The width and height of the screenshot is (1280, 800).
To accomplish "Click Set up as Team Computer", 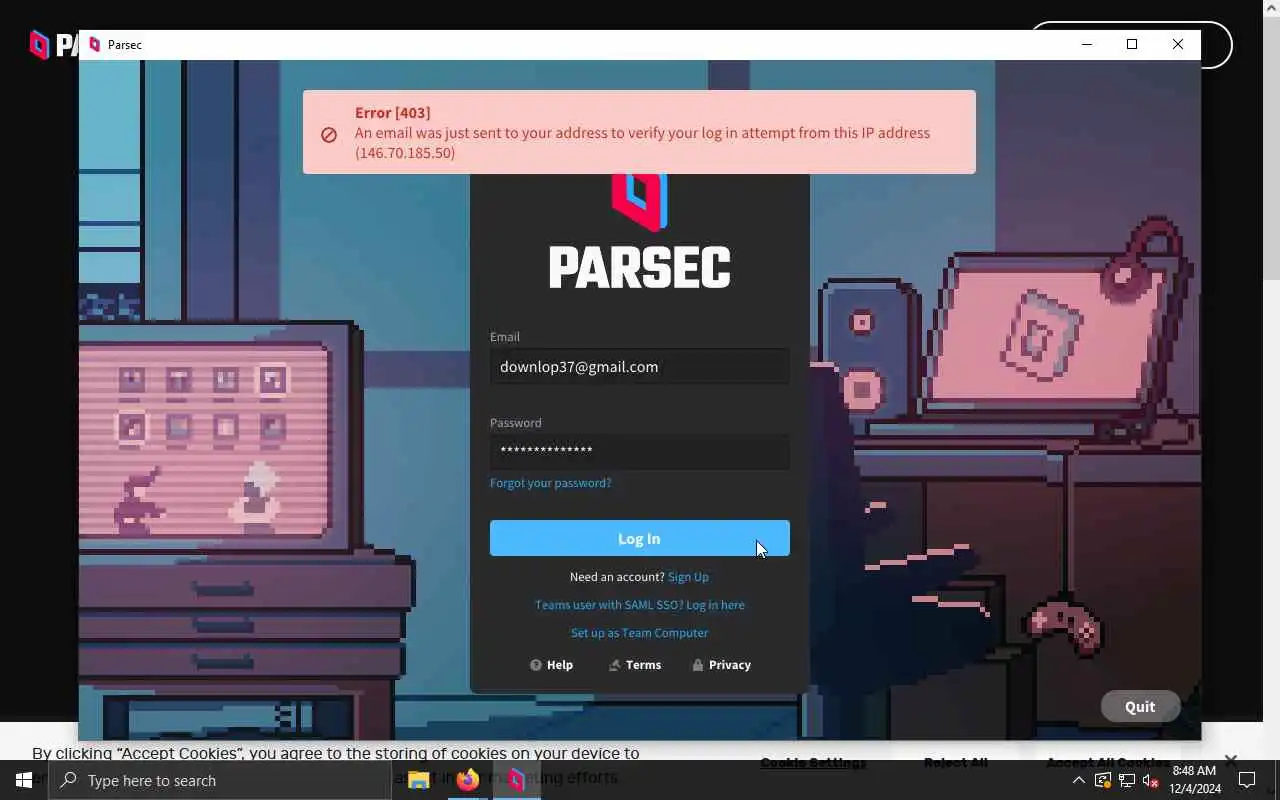I will click(x=639, y=633).
